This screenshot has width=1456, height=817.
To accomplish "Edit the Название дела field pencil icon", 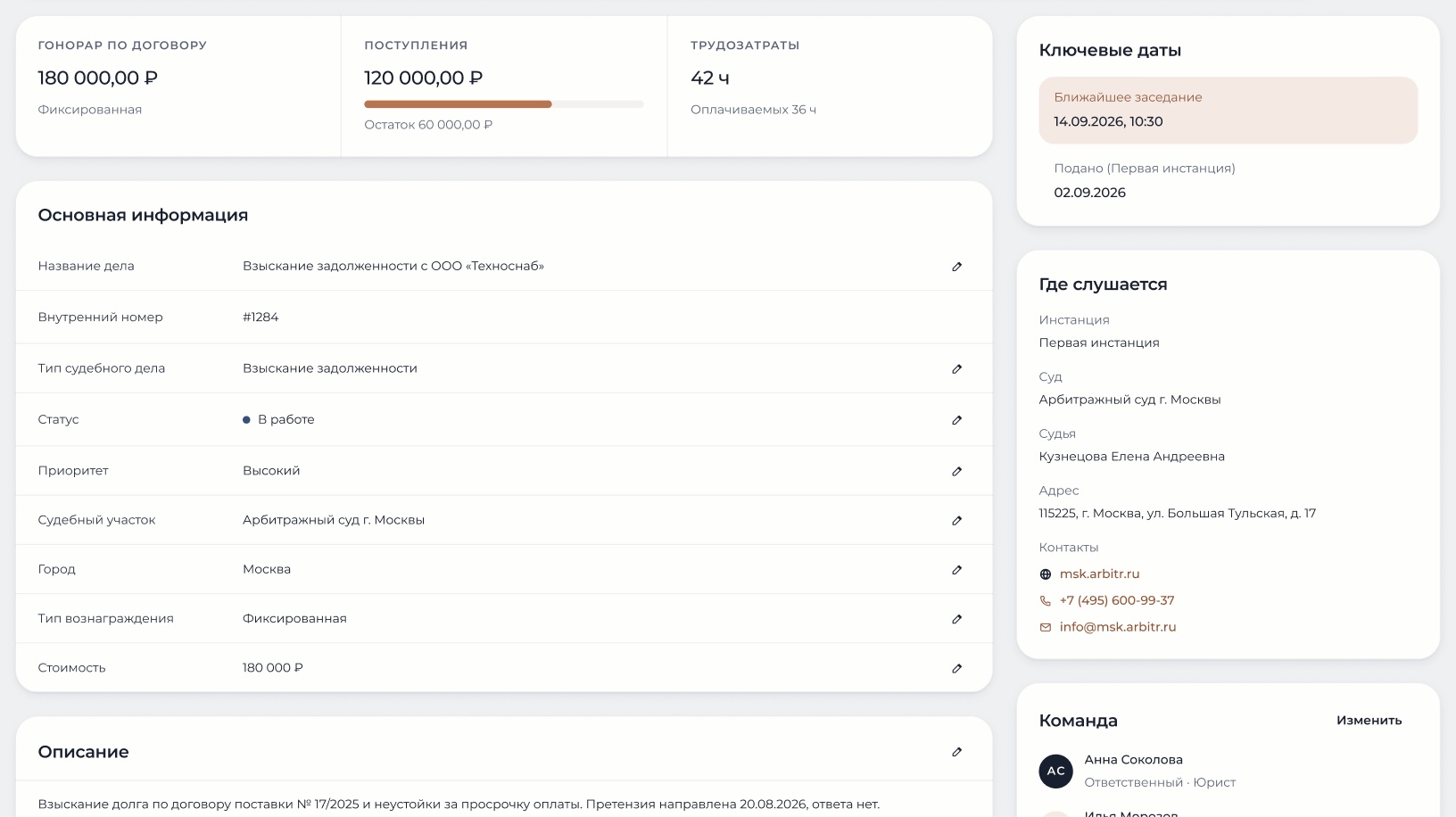I will [956, 267].
